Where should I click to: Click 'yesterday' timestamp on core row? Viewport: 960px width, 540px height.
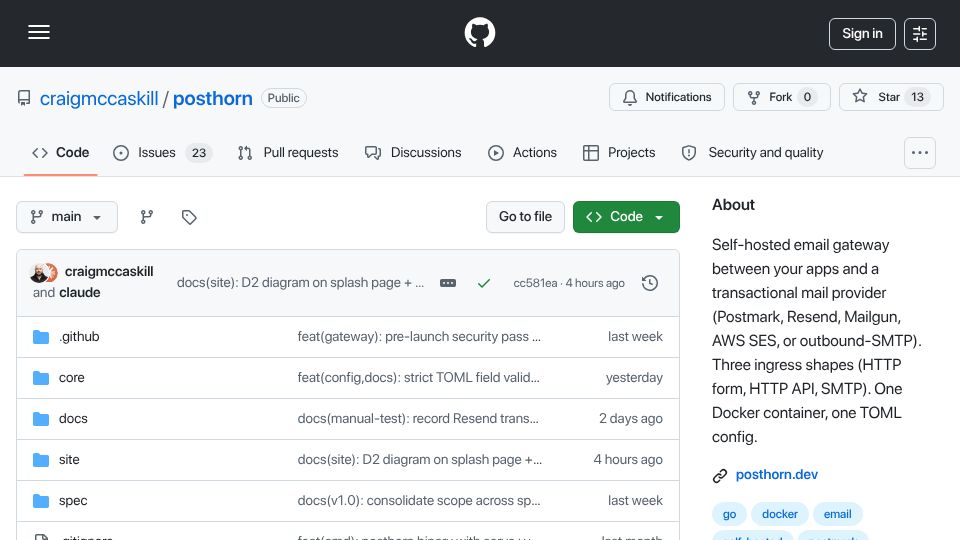coord(634,378)
